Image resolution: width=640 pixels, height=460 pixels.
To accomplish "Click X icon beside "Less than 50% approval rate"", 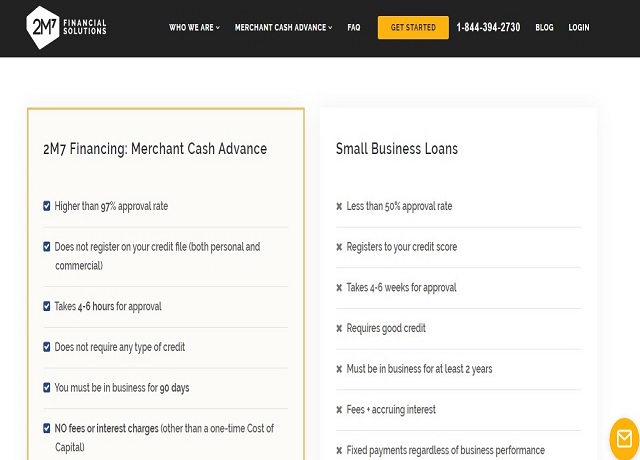I will click(339, 207).
